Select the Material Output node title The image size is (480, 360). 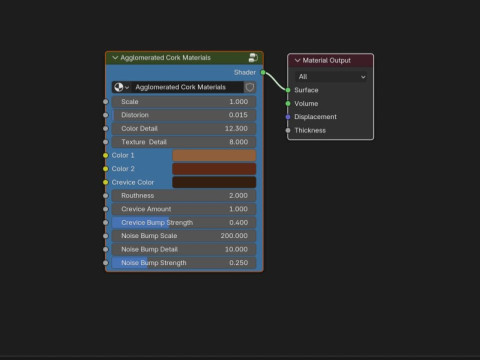(x=327, y=60)
